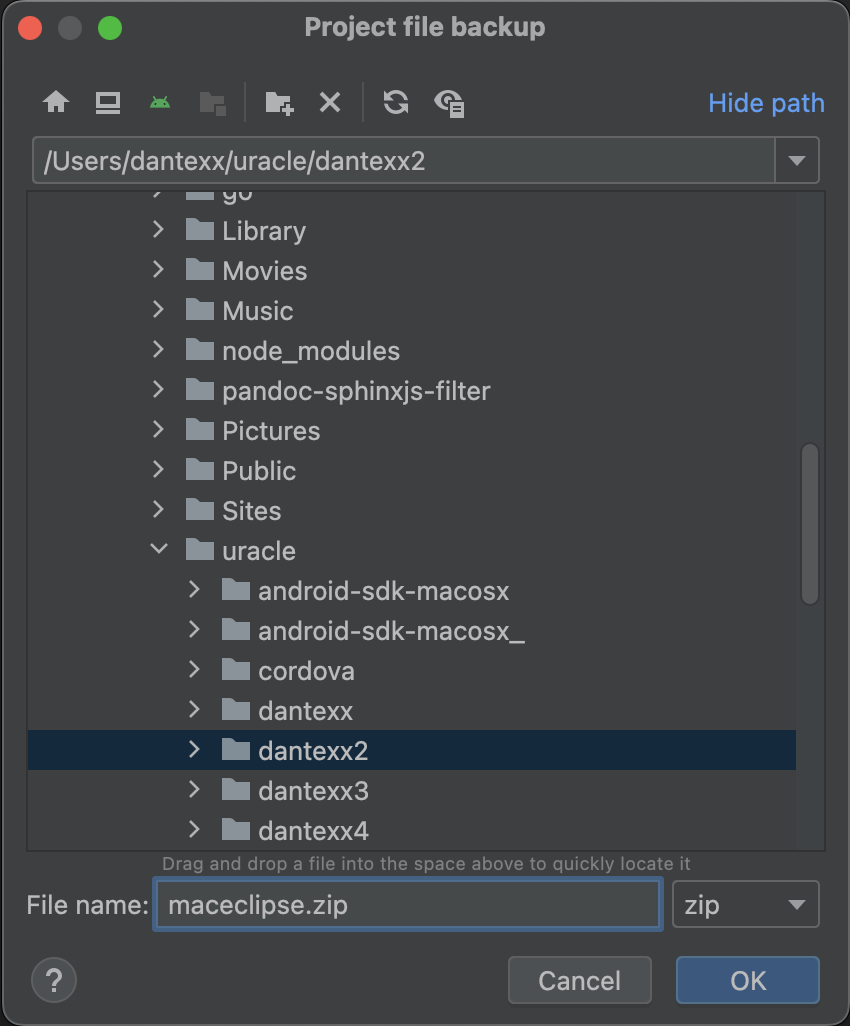Image resolution: width=850 pixels, height=1026 pixels.
Task: Select the cordova folder
Action: (305, 671)
